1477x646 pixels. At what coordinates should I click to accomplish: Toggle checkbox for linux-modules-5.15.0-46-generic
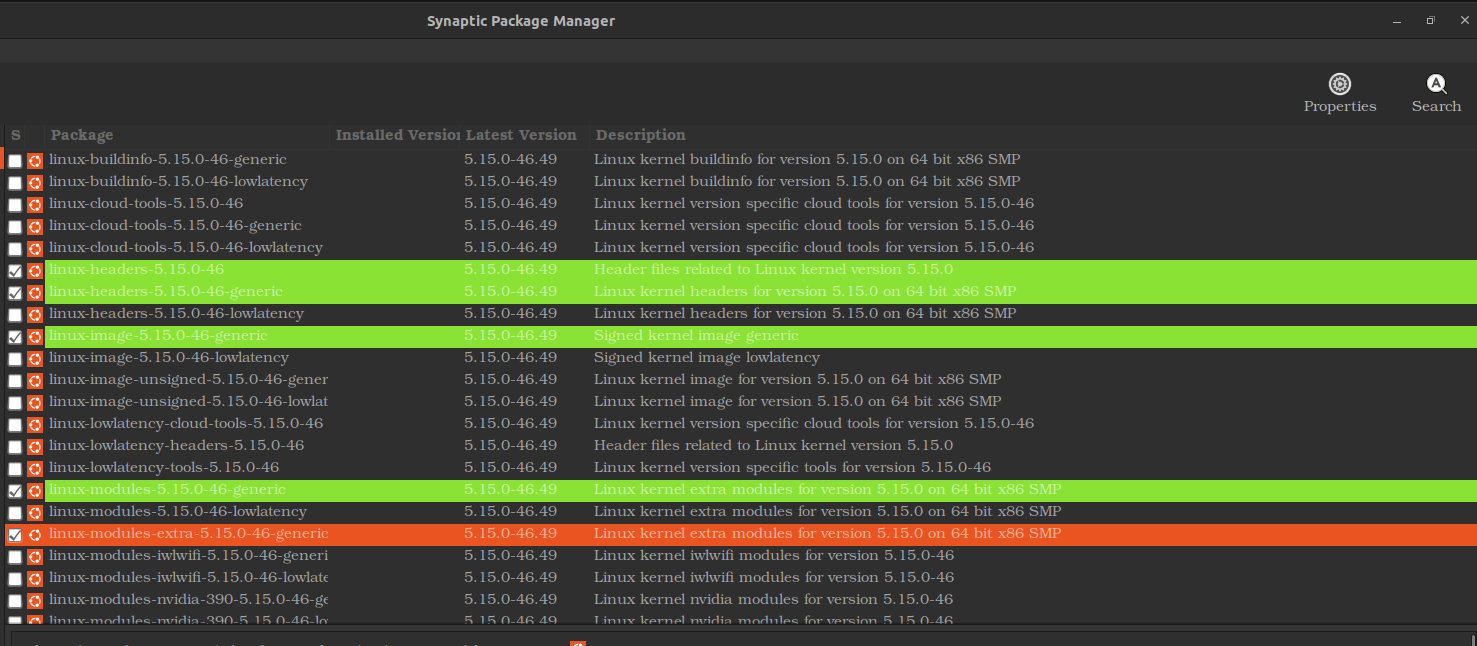(x=15, y=491)
